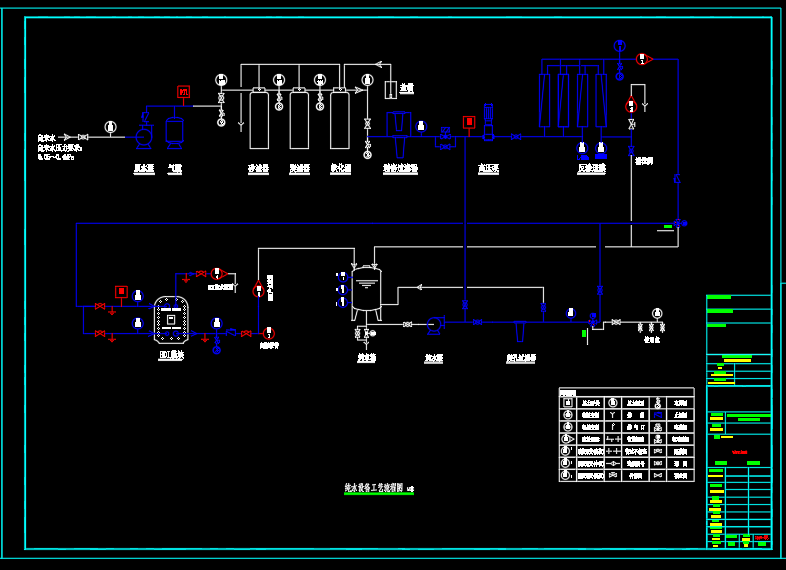Screen dimensions: 786x570
Task: Select the third tall softener tank
Action: pos(340,120)
